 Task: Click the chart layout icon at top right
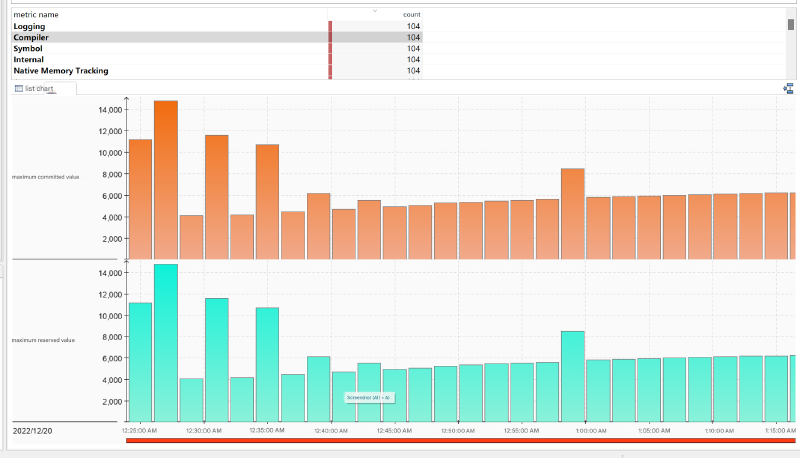point(788,89)
